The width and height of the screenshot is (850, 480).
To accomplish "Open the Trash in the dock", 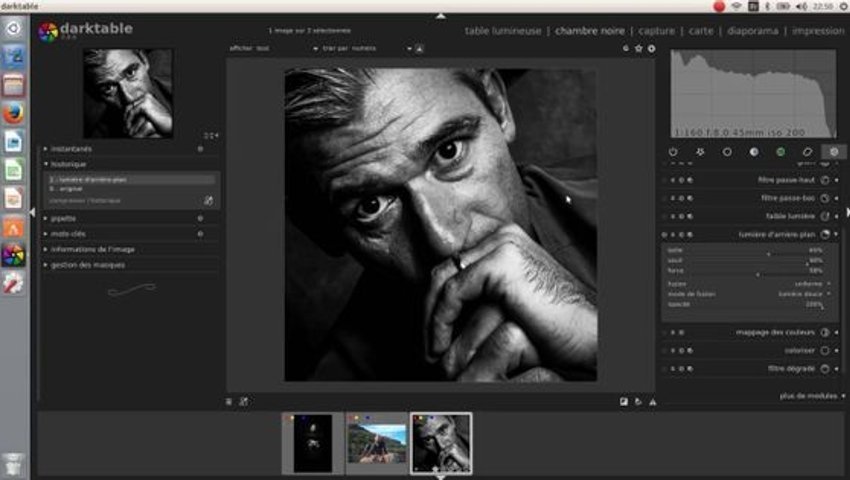I will tap(14, 465).
